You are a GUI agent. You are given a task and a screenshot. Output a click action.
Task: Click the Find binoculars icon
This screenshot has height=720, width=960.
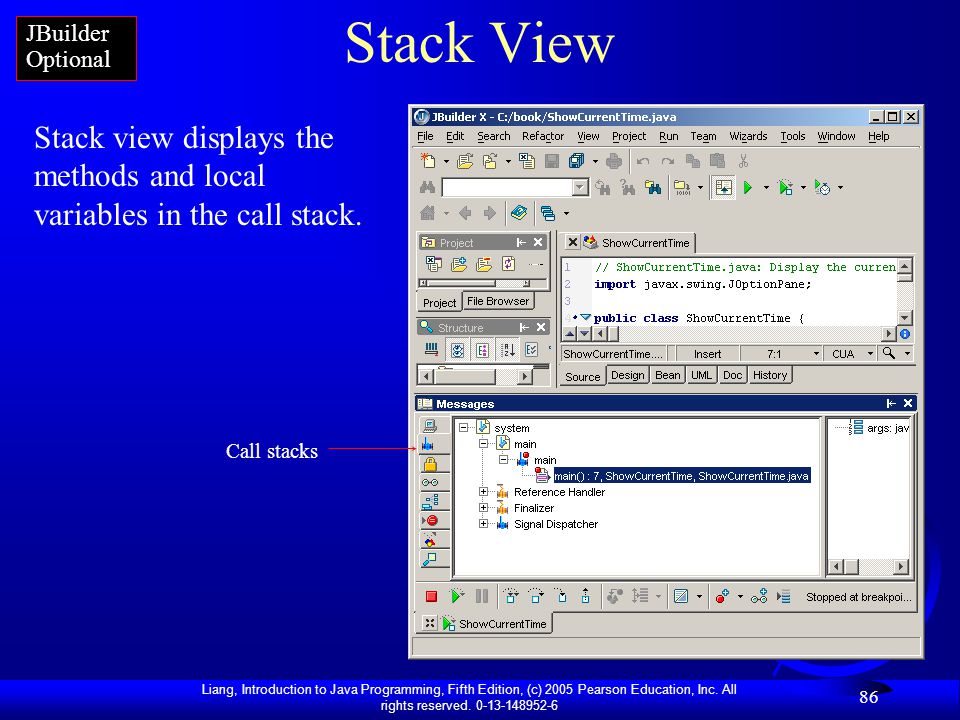(x=427, y=187)
